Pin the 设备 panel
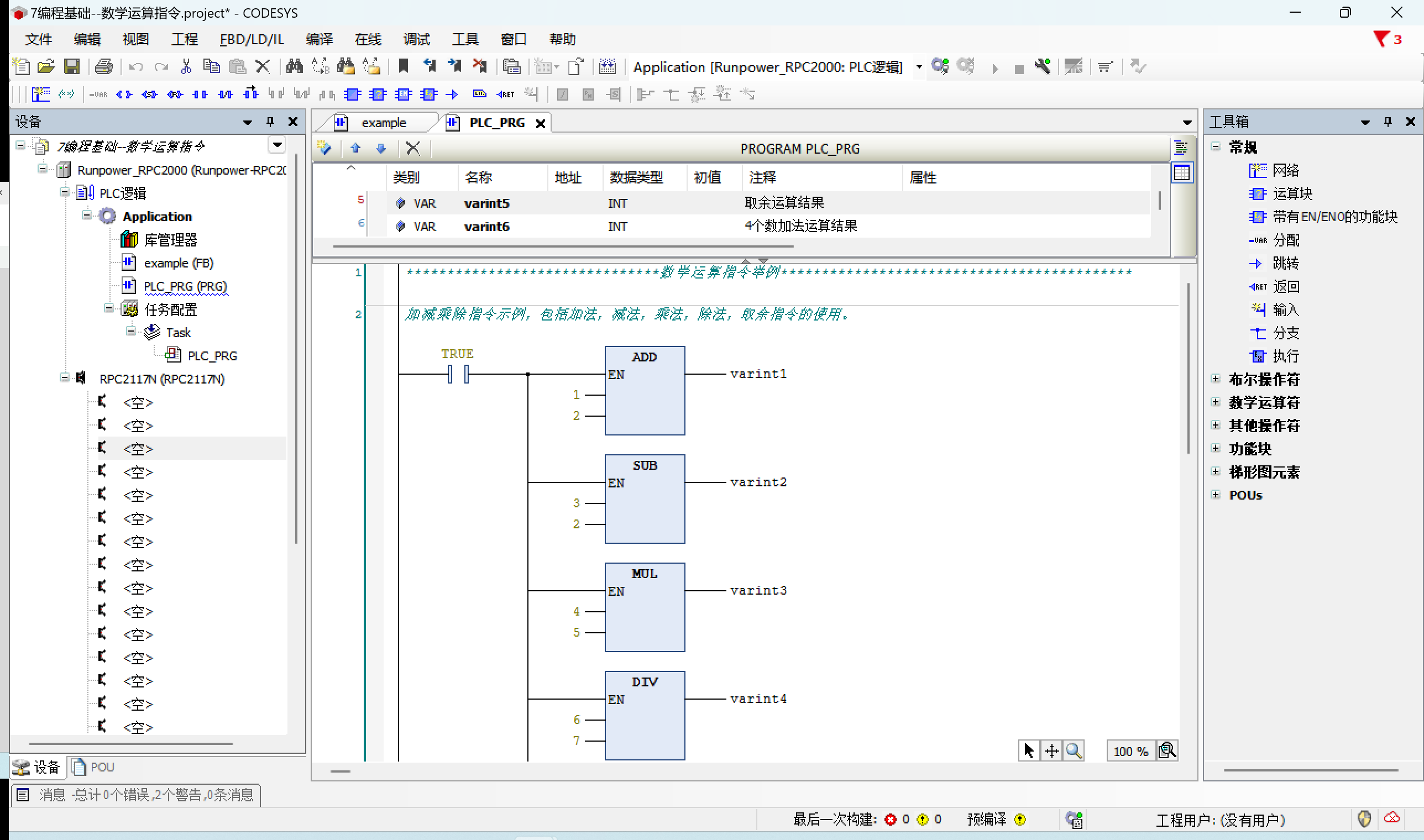The width and height of the screenshot is (1424, 840). [x=270, y=122]
